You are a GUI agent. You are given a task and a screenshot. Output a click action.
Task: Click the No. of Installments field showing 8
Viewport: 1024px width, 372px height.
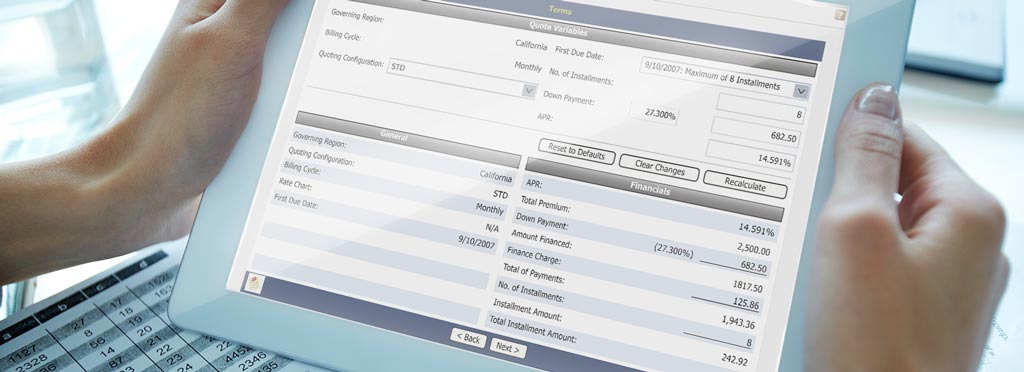(x=761, y=108)
